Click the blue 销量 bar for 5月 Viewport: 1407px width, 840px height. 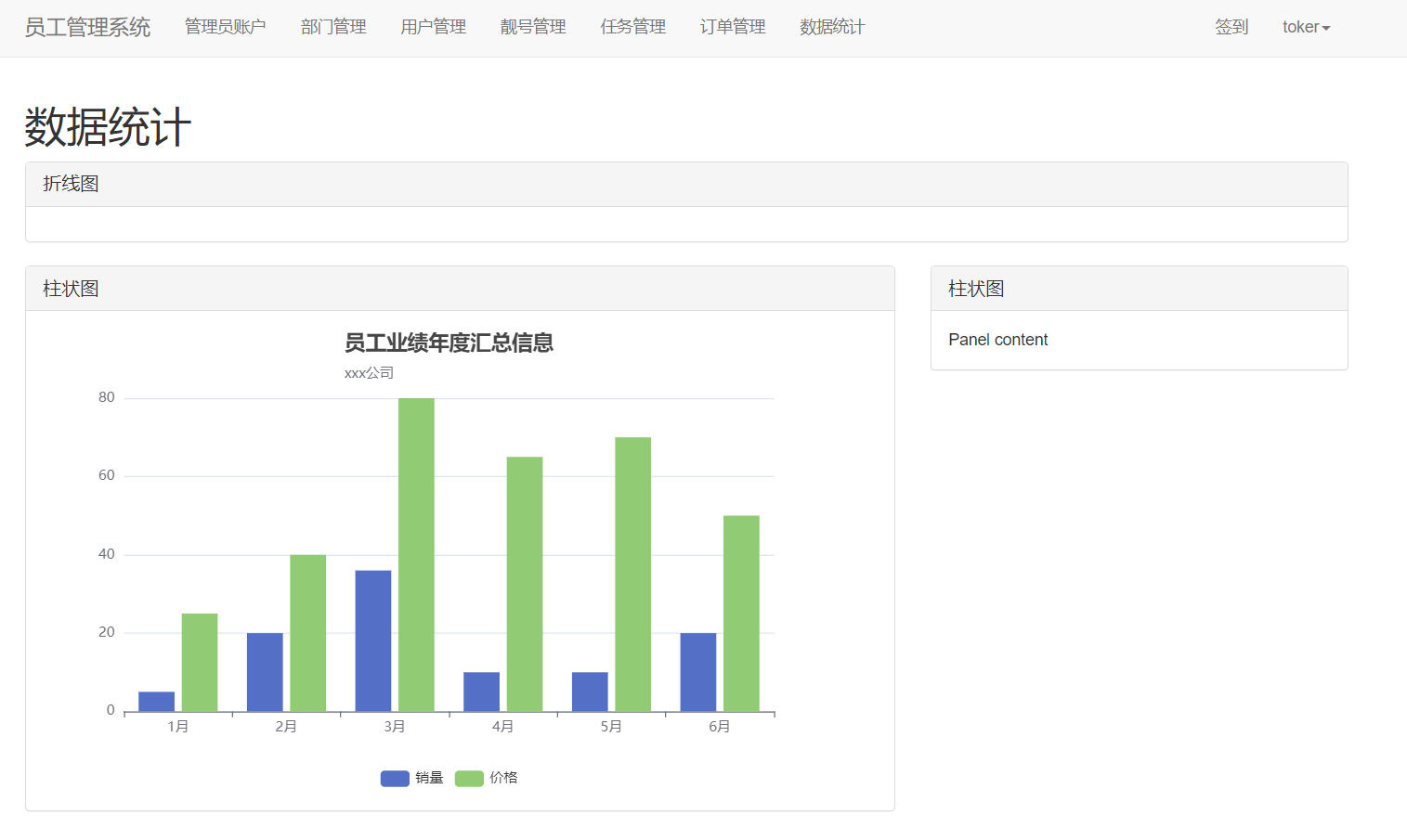pos(590,691)
